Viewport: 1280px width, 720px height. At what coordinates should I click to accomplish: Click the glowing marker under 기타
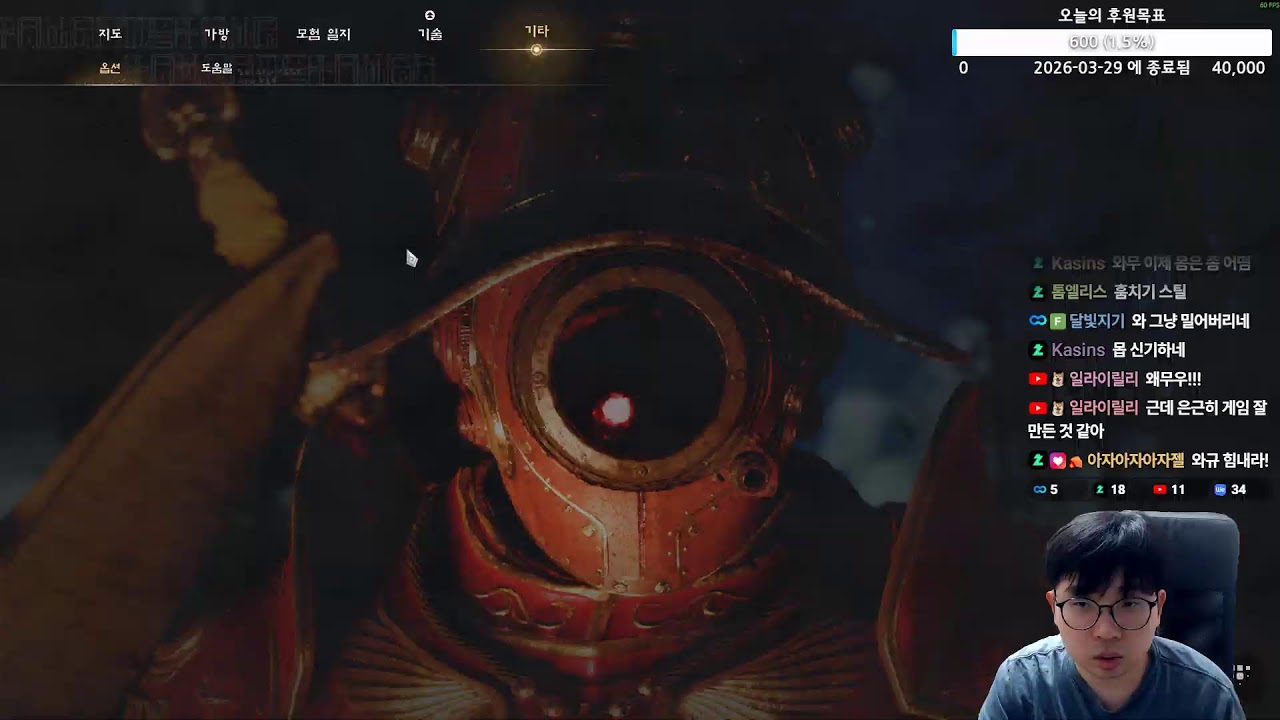(537, 49)
